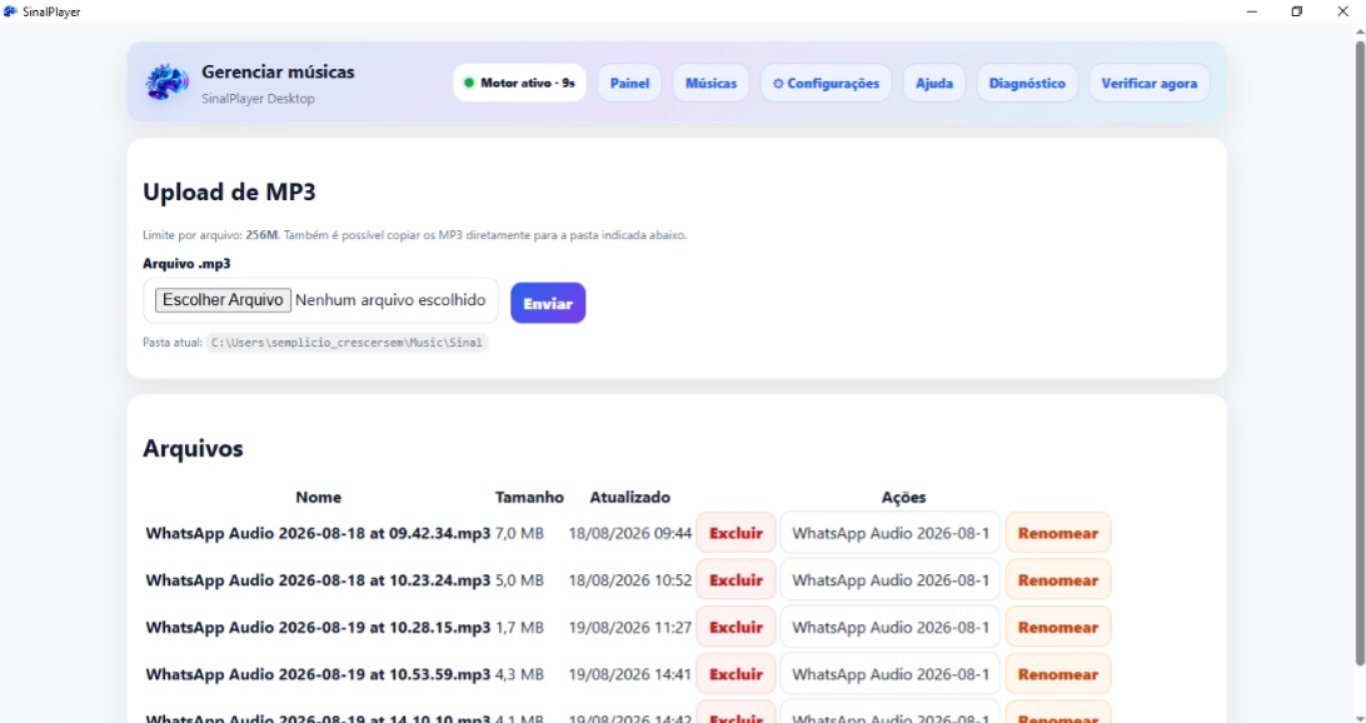Send the upload with Enviar
This screenshot has height=723, width=1366.
tap(548, 303)
